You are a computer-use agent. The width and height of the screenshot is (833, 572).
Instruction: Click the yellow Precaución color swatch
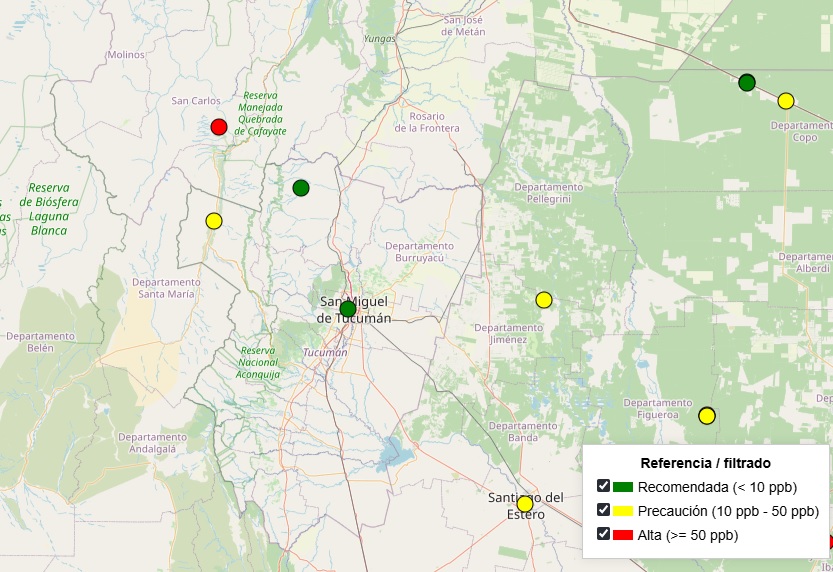coord(624,511)
